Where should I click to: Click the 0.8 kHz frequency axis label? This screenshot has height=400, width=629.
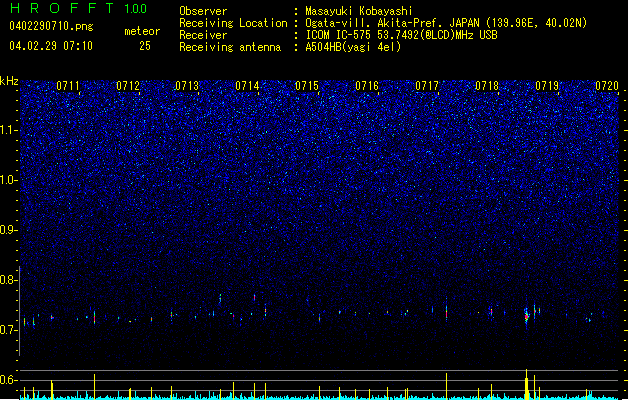point(8,280)
